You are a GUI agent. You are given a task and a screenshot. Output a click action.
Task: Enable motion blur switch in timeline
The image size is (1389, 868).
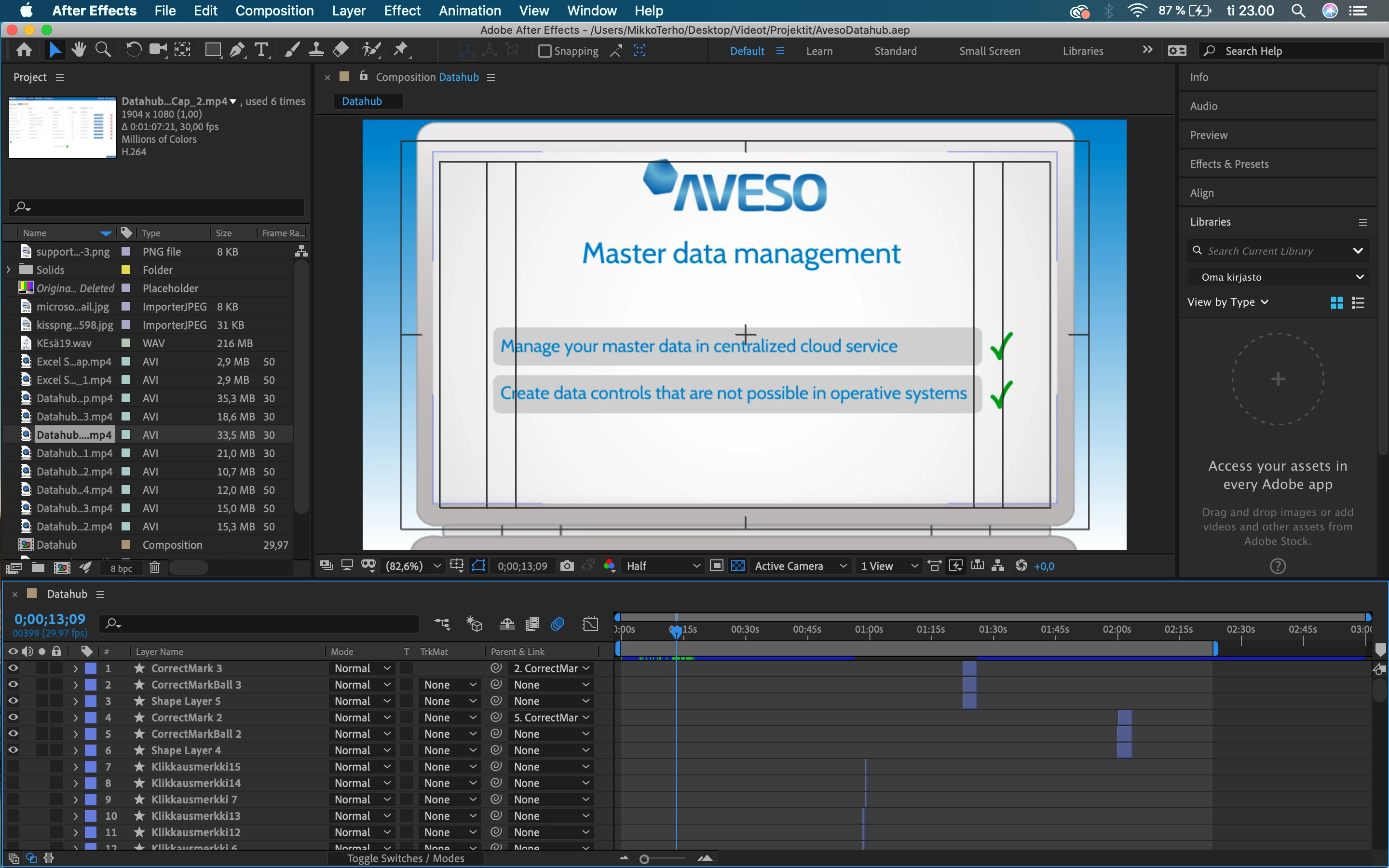(557, 624)
